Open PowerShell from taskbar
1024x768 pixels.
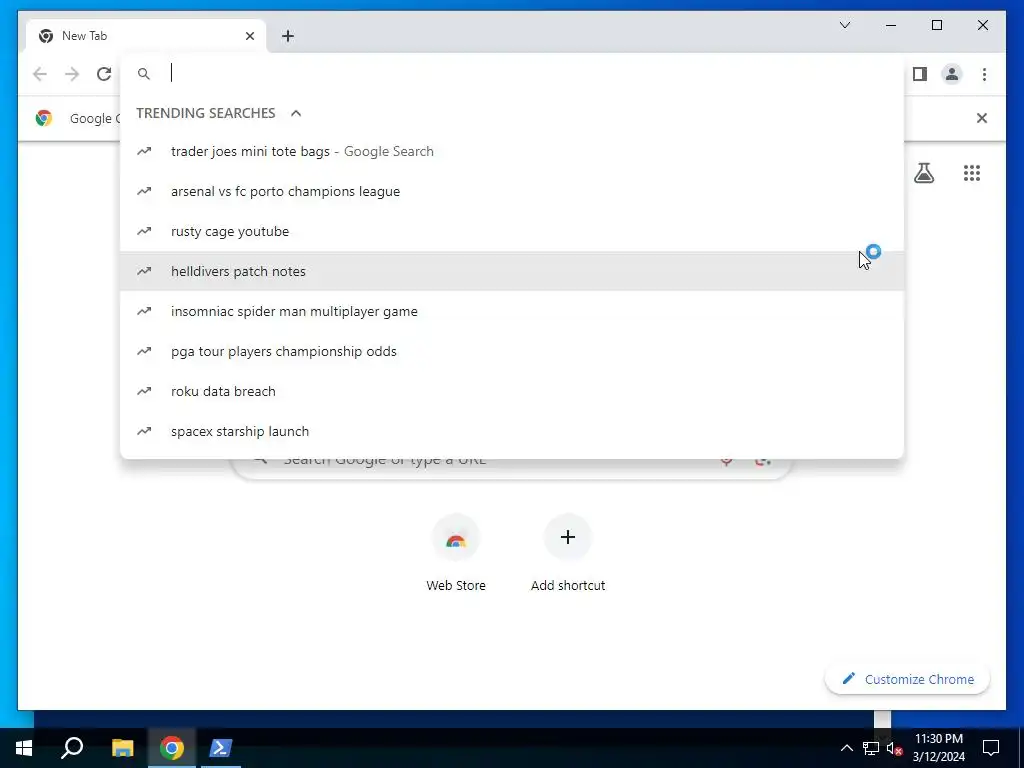(x=220, y=748)
